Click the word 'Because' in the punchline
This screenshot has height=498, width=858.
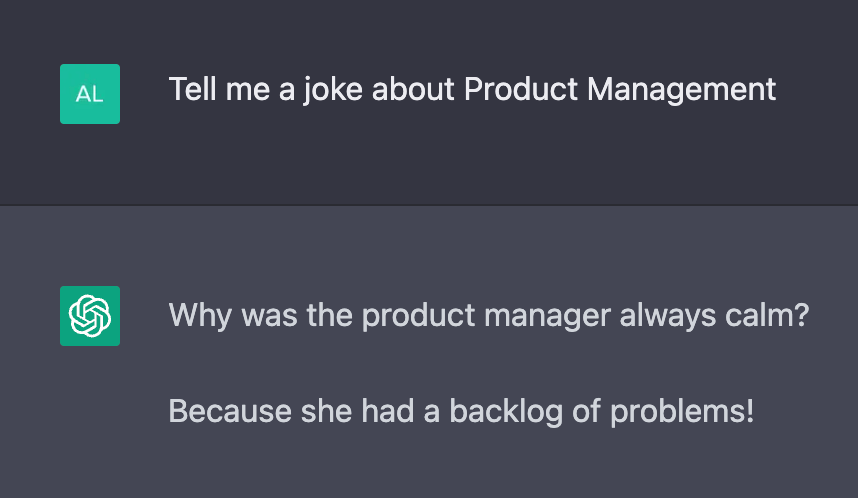coord(230,411)
